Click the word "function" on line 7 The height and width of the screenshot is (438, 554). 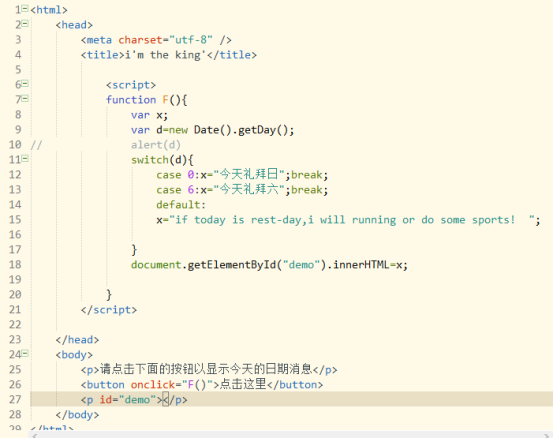click(131, 100)
